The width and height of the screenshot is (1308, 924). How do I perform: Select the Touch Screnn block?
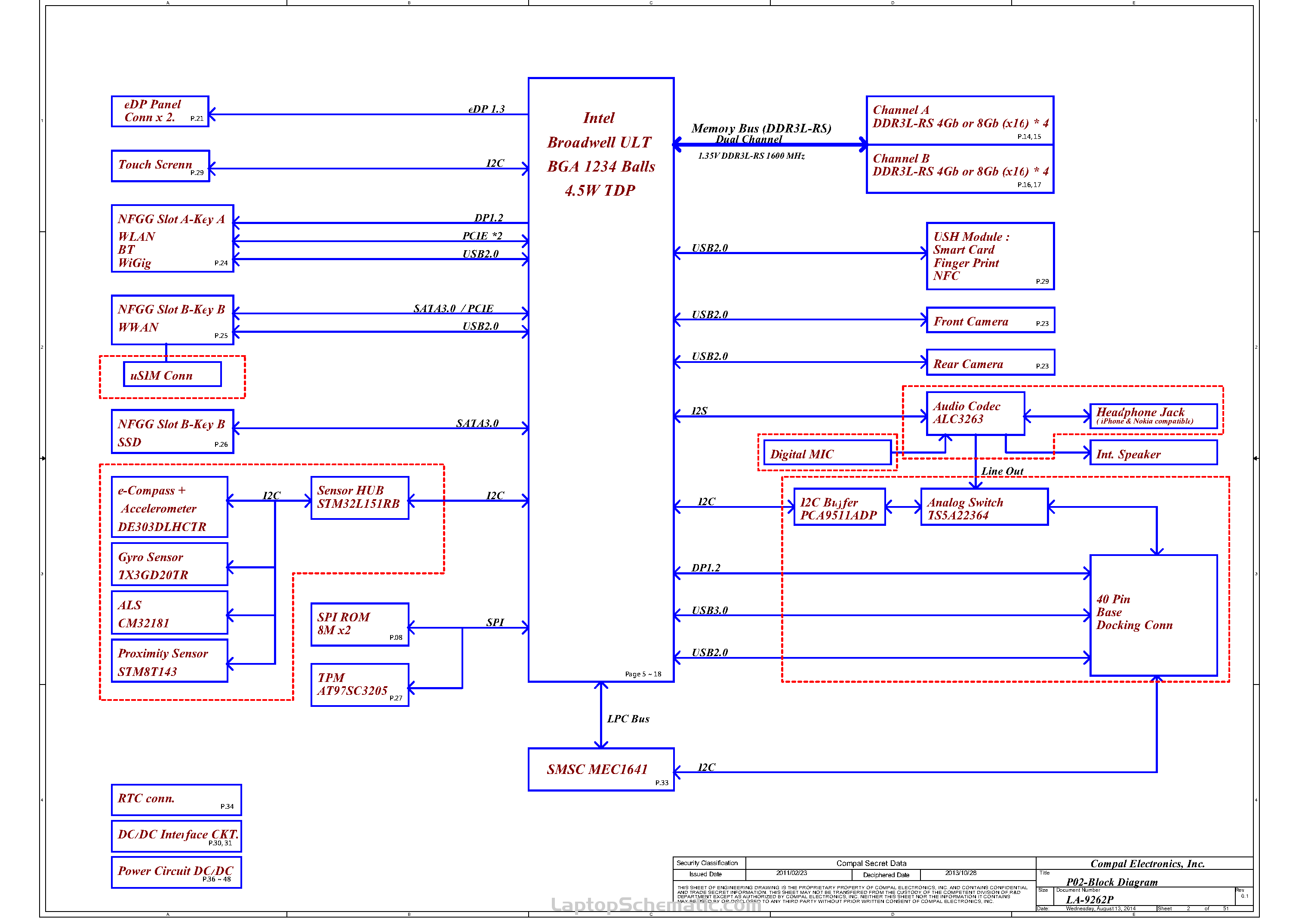point(161,166)
